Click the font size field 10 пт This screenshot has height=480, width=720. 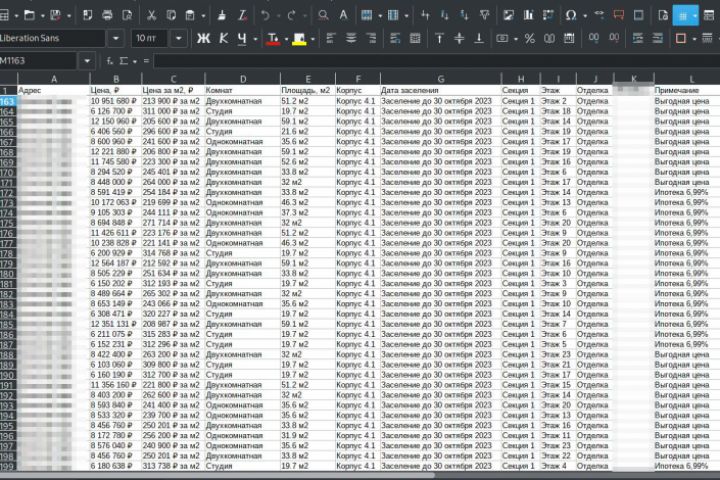[150, 39]
